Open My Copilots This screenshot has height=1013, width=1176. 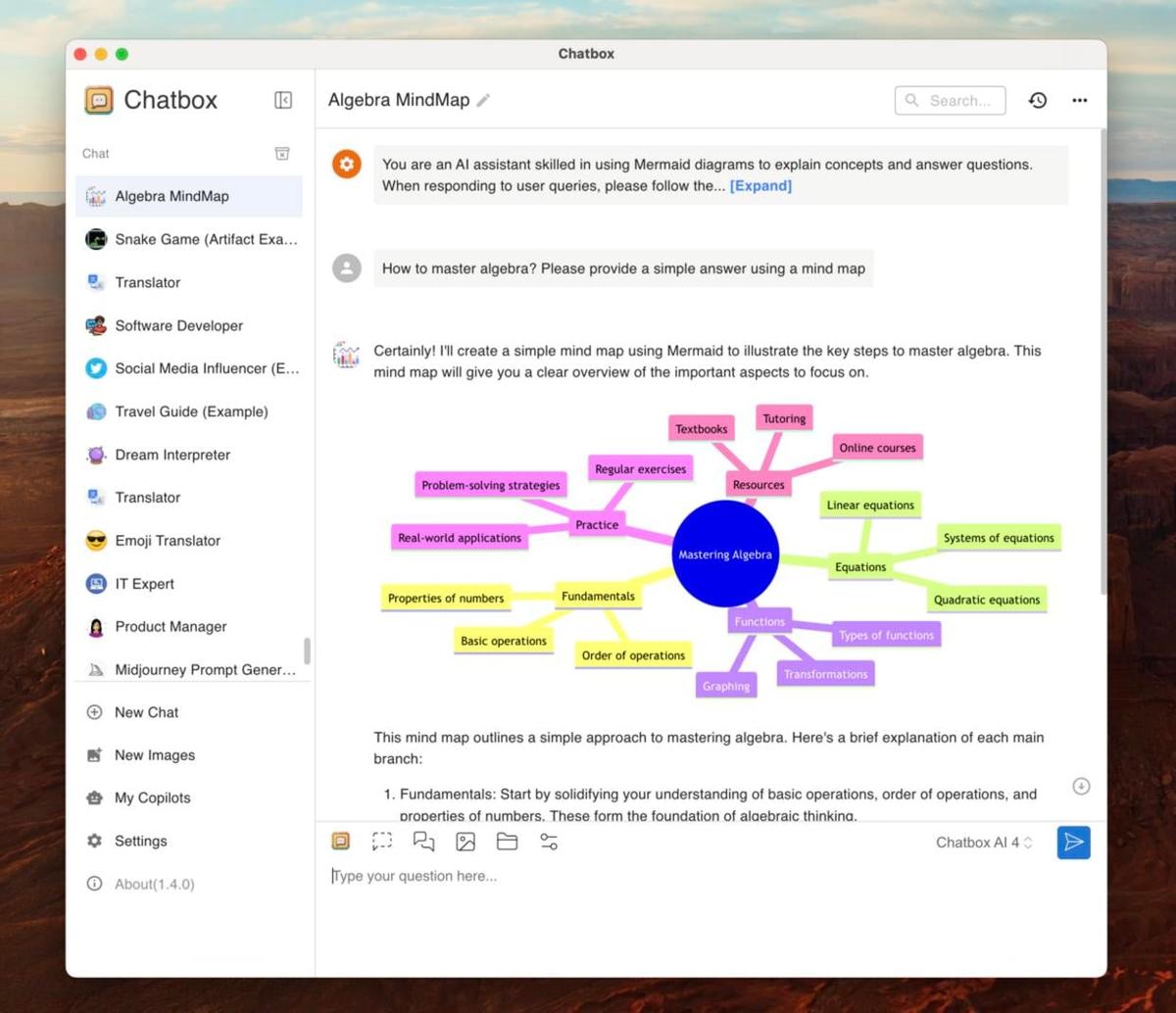[154, 797]
